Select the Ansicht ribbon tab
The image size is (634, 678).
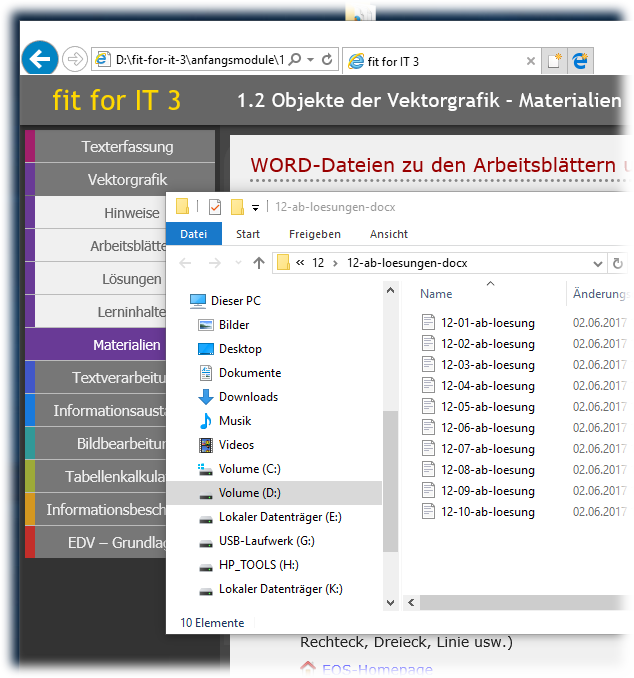pos(388,234)
